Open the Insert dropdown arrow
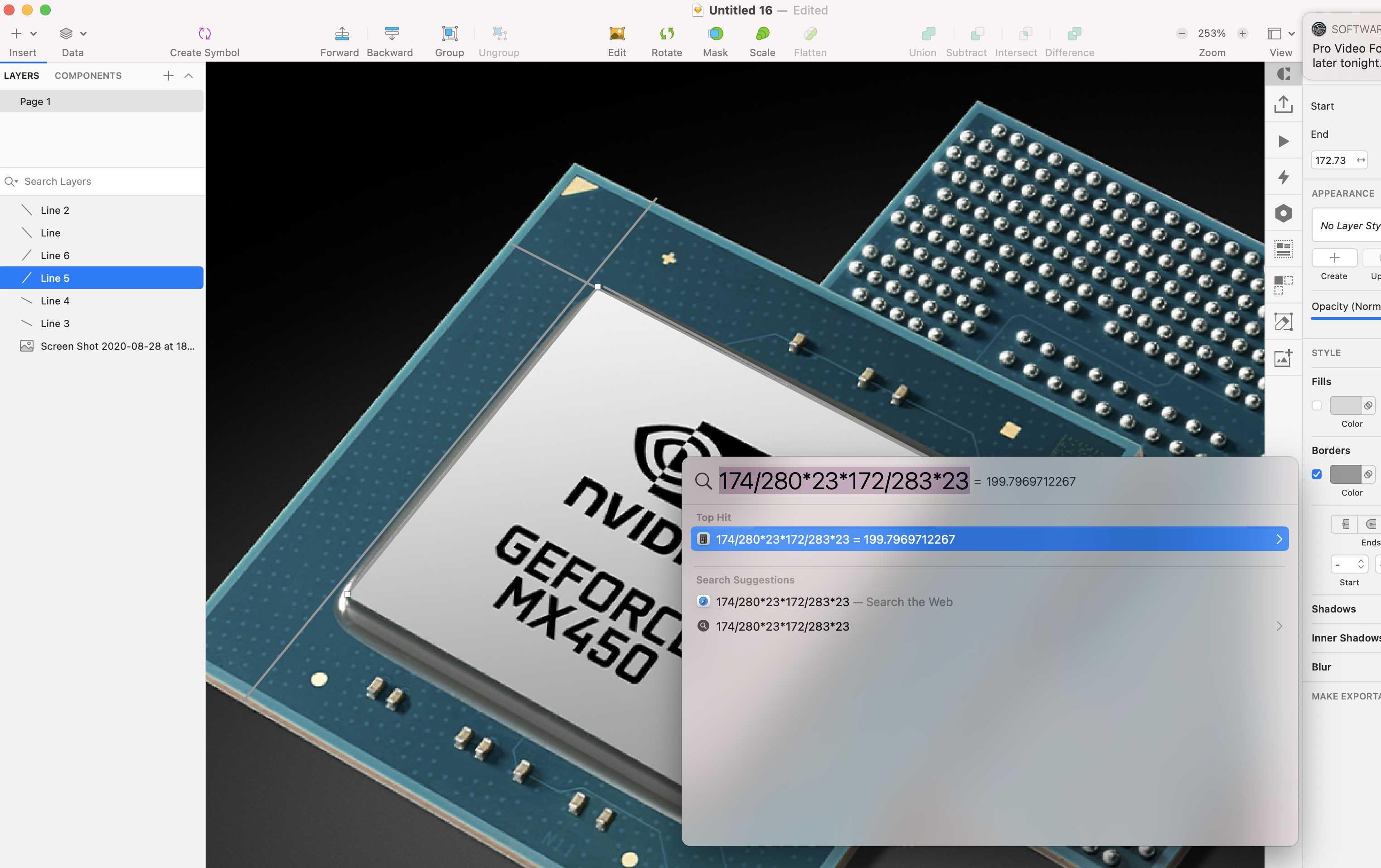 tap(33, 34)
